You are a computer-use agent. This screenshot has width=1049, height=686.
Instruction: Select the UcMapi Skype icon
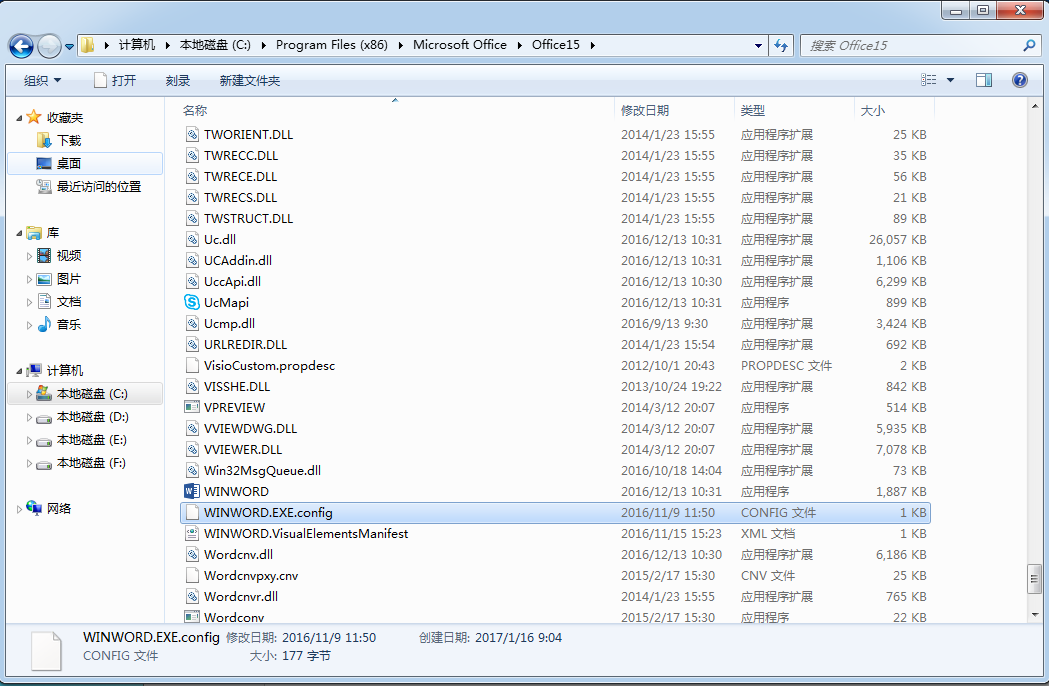click(193, 302)
